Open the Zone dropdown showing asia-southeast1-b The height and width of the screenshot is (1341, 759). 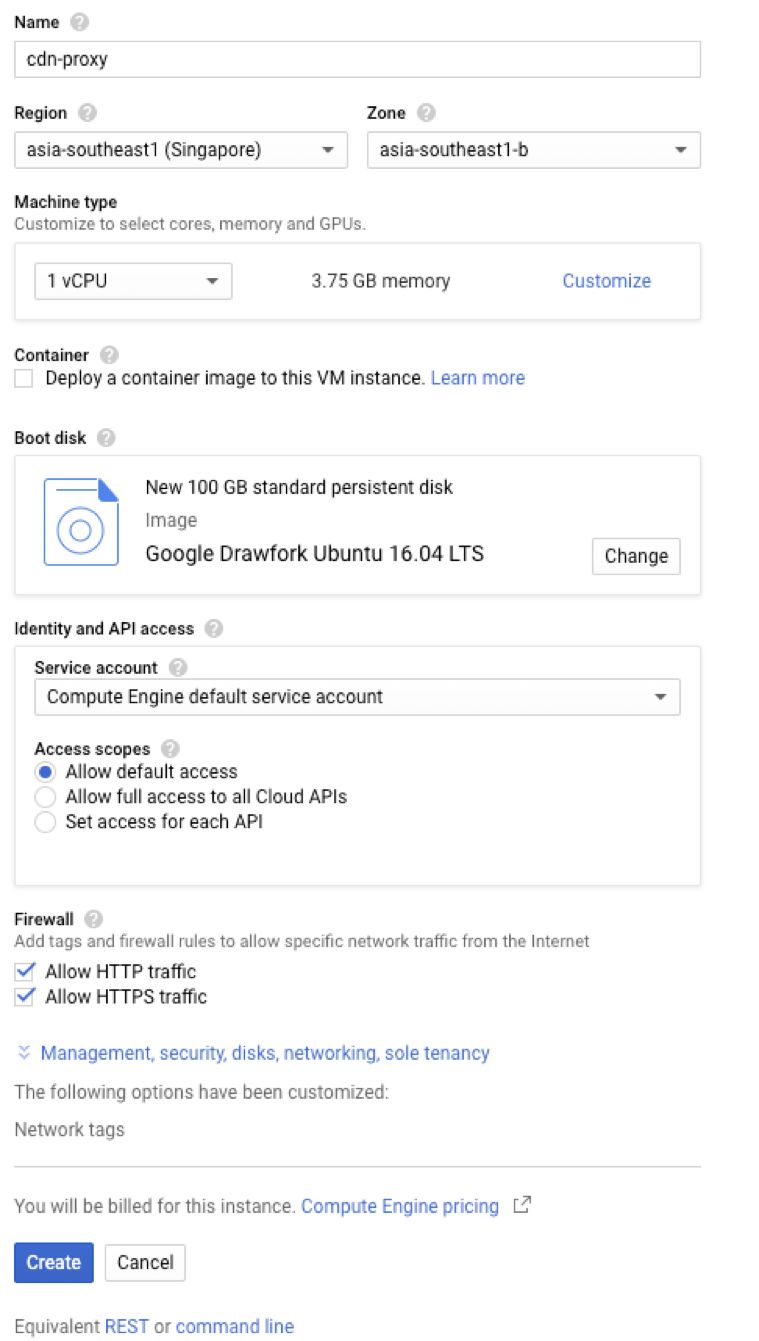[533, 150]
